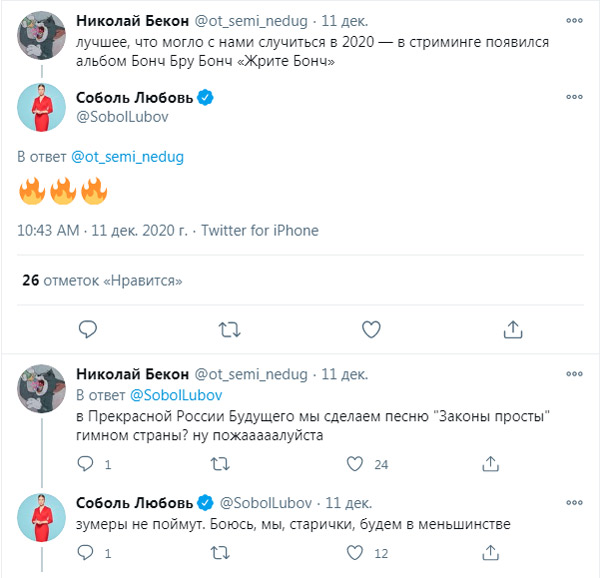Open more options on the top tweet

click(574, 20)
